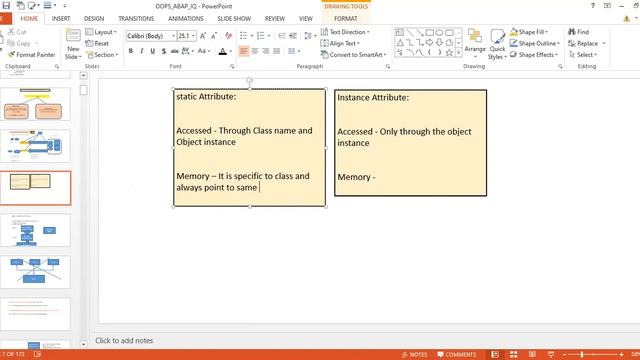Screen dimensions: 640x360
Task: Switch to Slide Sorter view icon
Action: [x=513, y=354]
